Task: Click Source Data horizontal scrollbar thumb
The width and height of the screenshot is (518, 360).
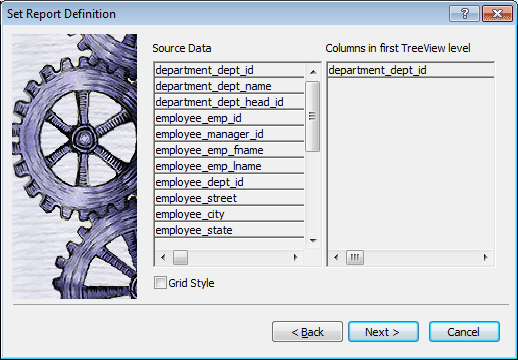Action: coord(180,257)
